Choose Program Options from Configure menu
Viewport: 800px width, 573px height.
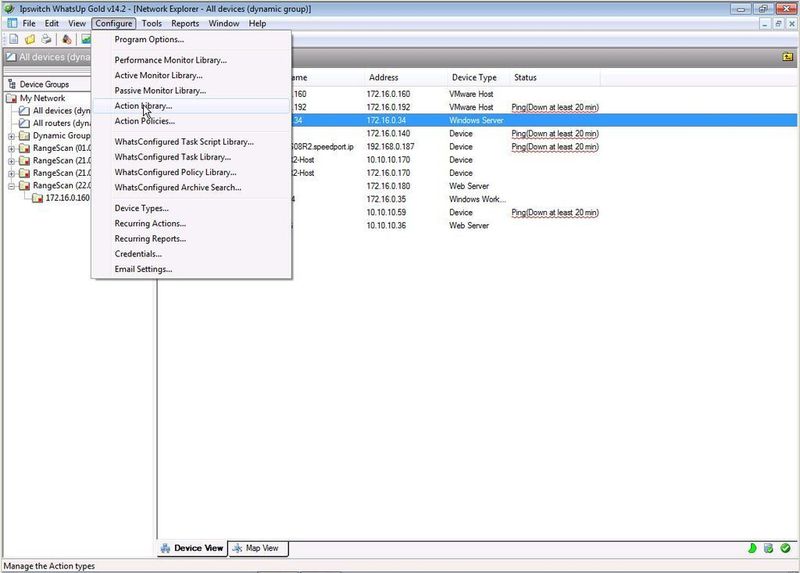pos(191,39)
